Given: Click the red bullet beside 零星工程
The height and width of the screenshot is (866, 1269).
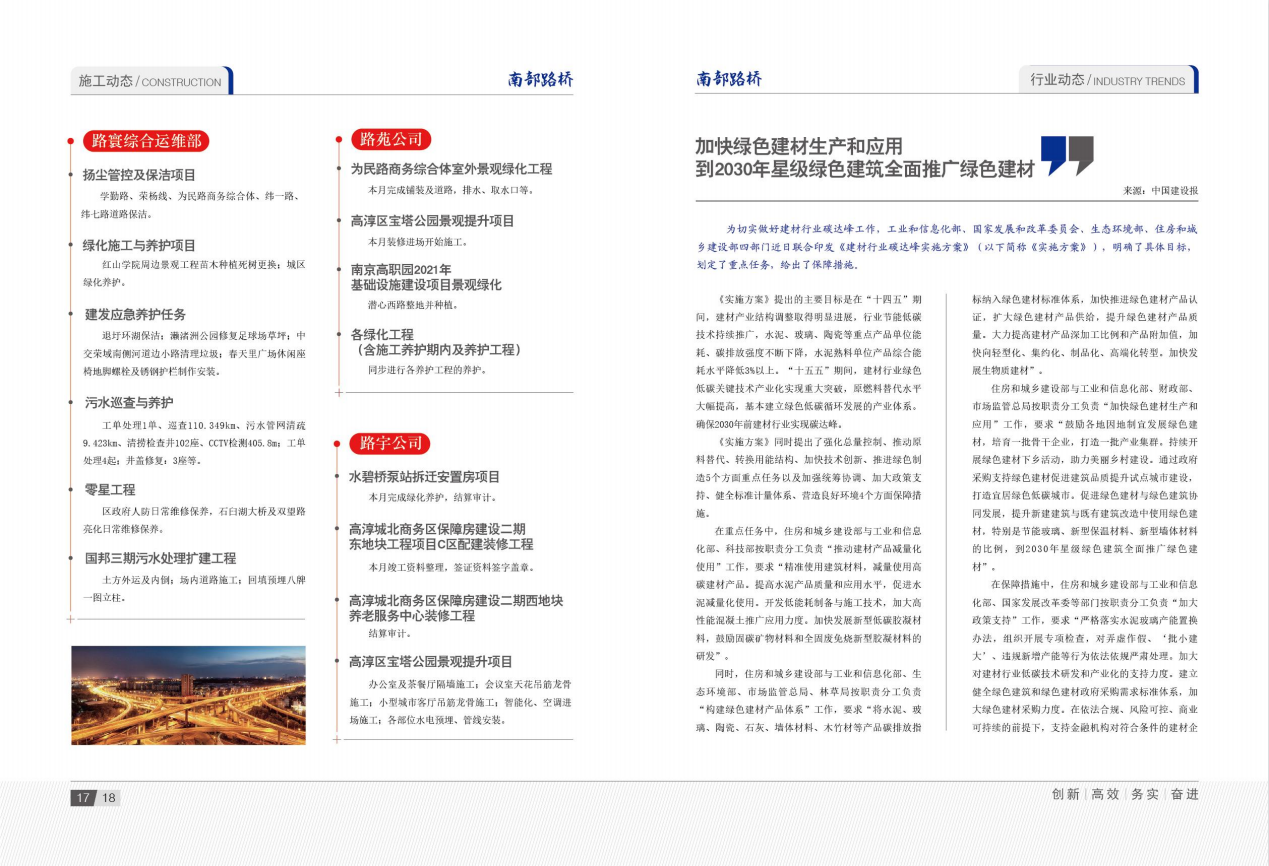Looking at the screenshot, I should point(70,490).
